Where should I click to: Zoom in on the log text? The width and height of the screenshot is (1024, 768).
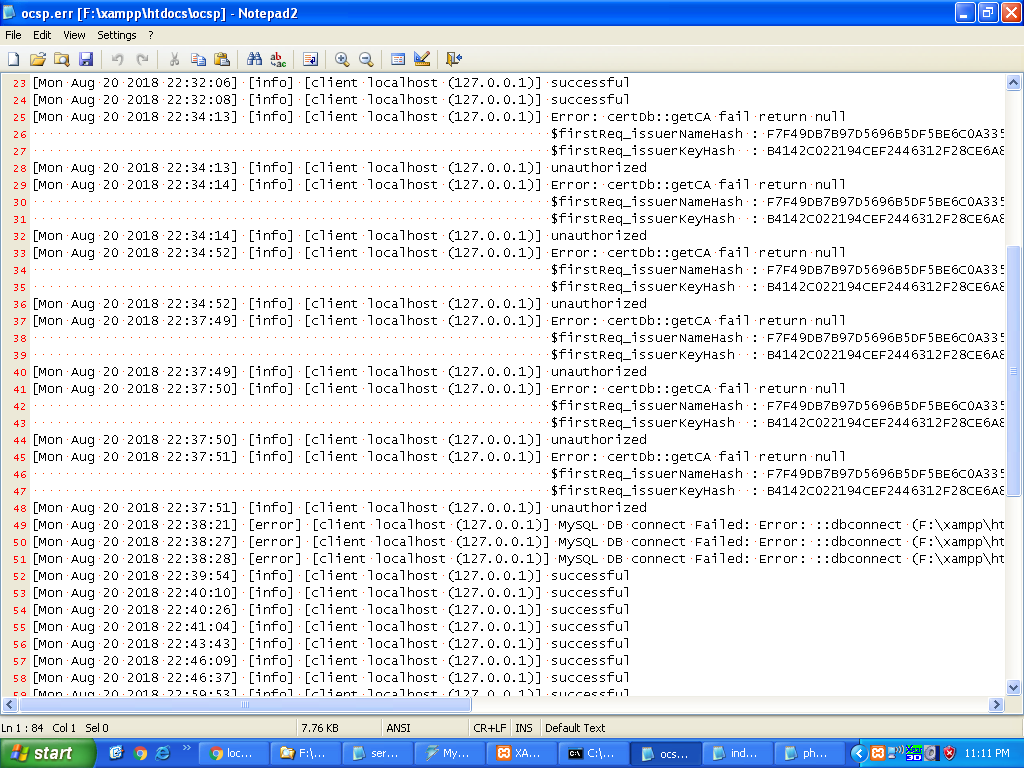[x=341, y=59]
